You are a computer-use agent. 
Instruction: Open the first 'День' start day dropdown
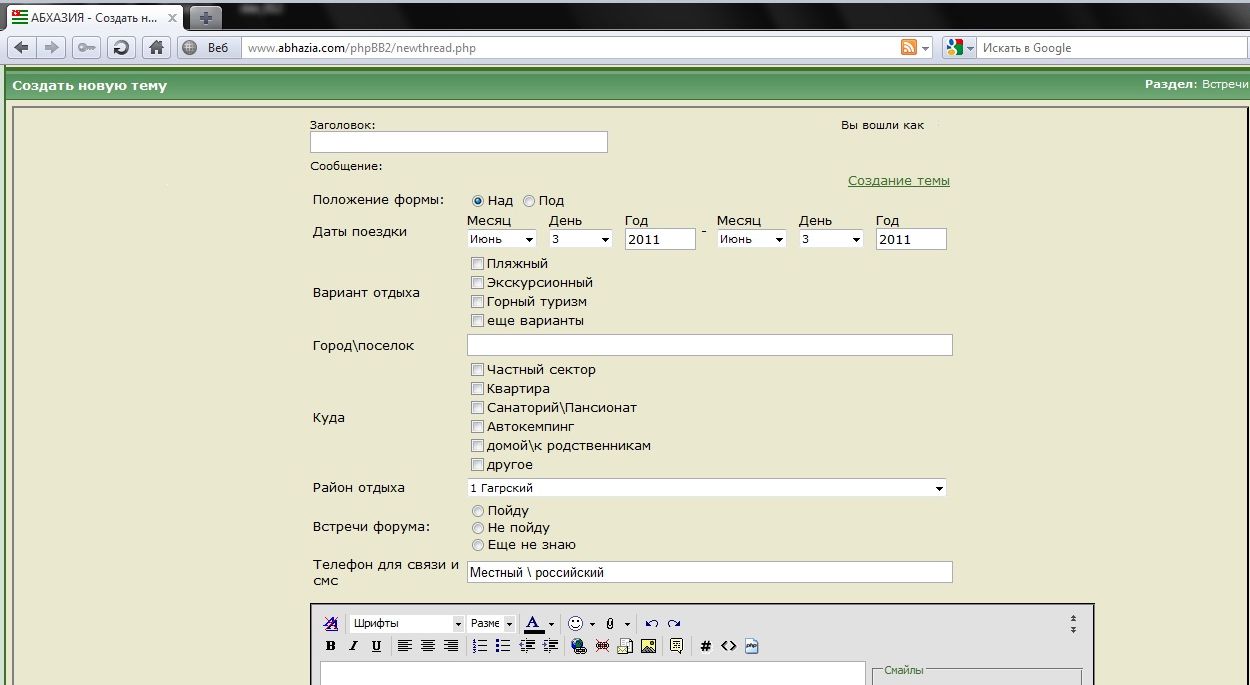coord(580,239)
